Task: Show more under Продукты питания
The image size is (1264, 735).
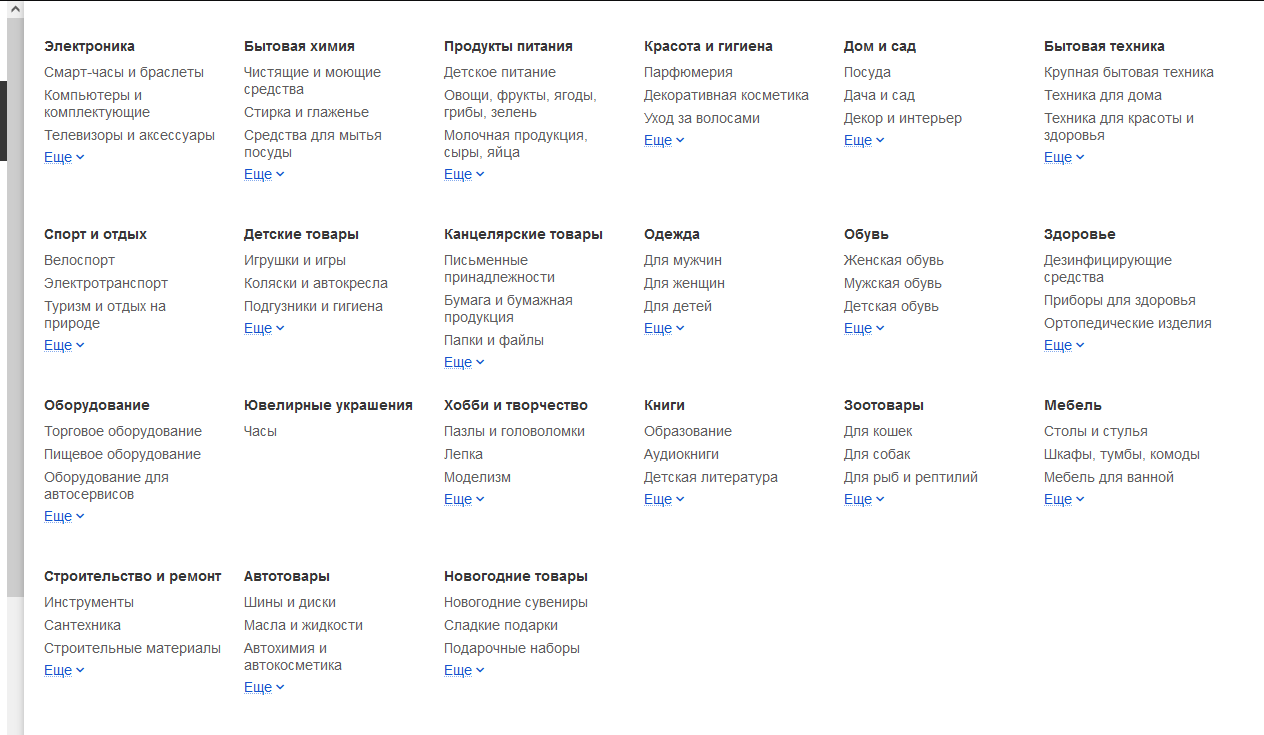Action: [x=464, y=174]
